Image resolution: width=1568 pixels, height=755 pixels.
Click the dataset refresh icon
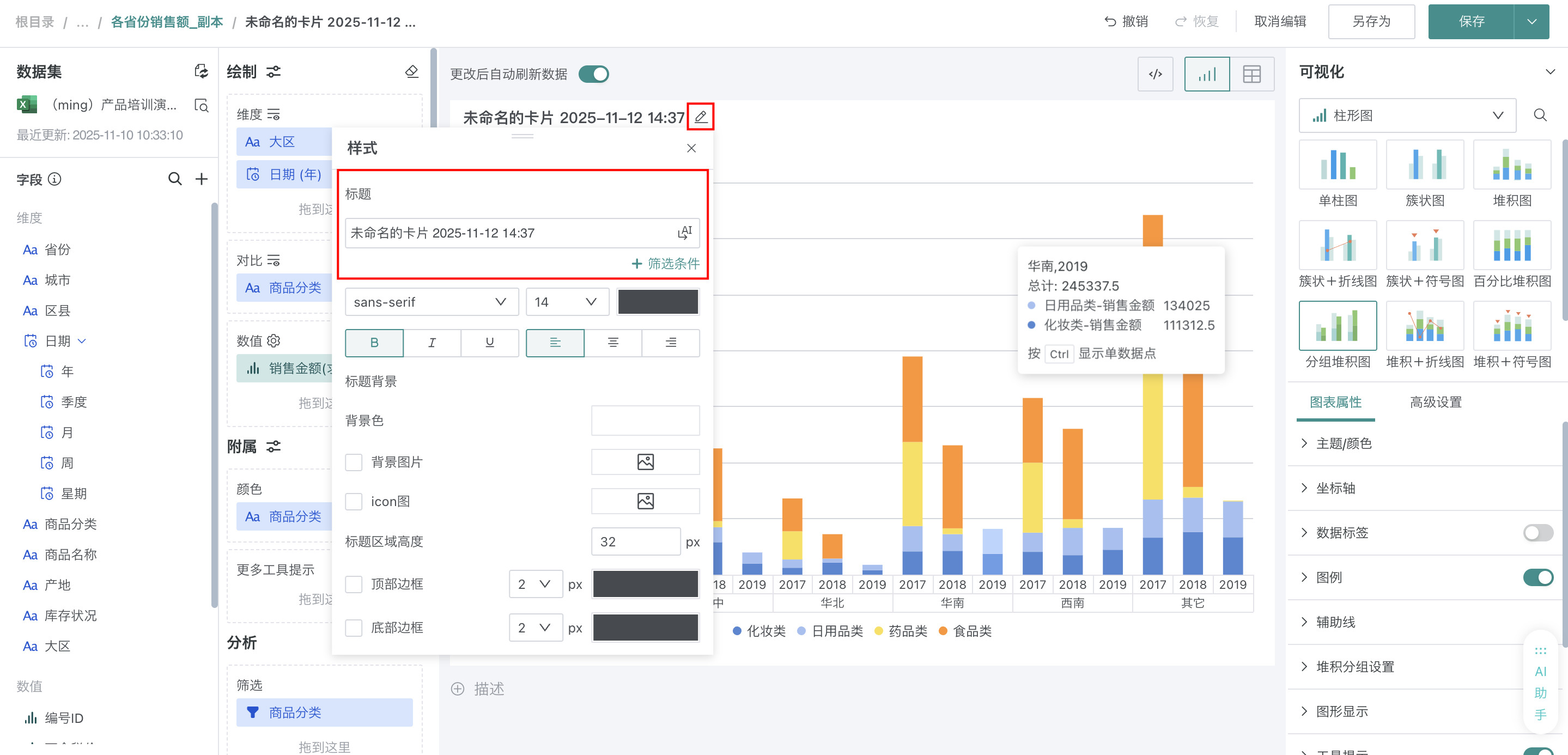pos(201,72)
